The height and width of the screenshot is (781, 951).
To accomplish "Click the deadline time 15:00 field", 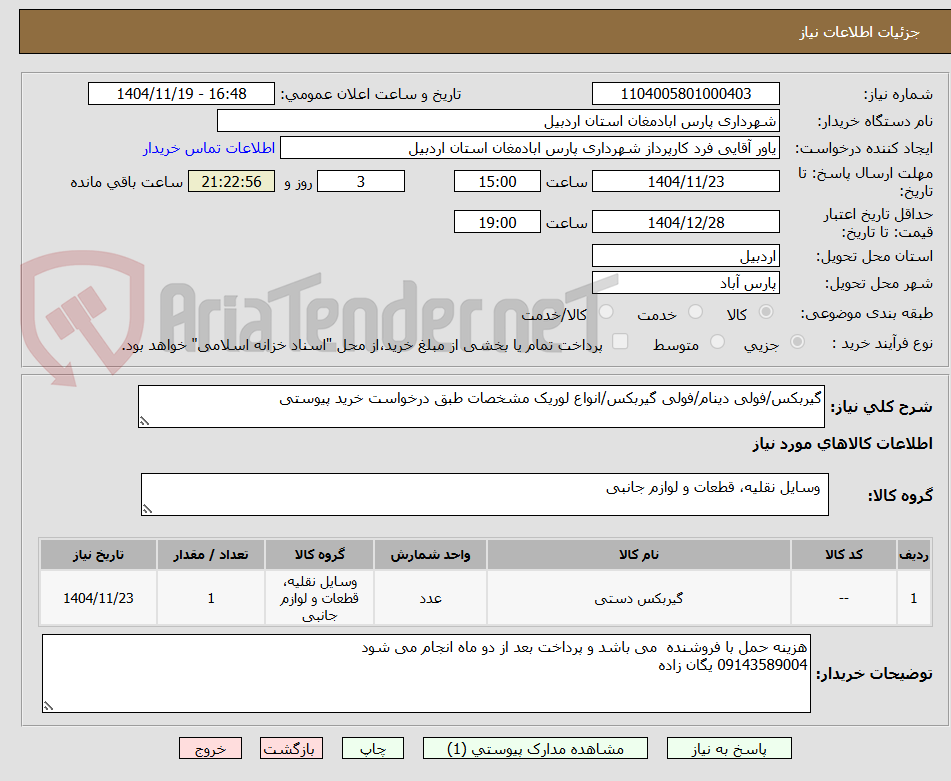I will point(497,181).
